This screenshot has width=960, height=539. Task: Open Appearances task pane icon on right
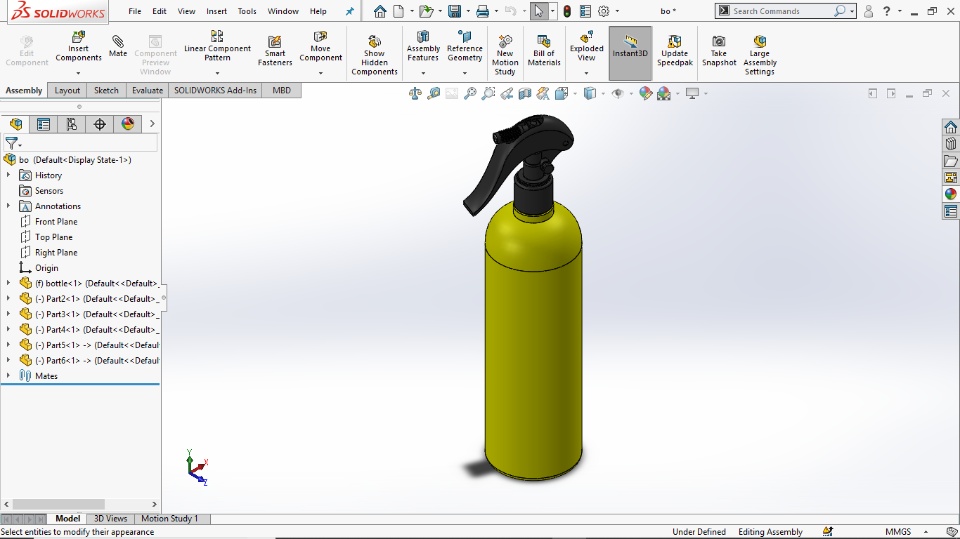950,194
